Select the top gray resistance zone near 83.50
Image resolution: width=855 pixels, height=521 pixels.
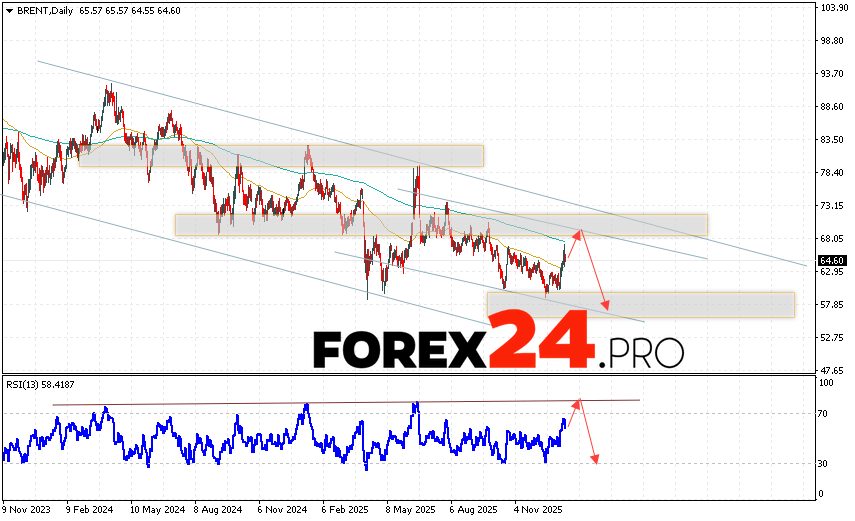(x=280, y=156)
